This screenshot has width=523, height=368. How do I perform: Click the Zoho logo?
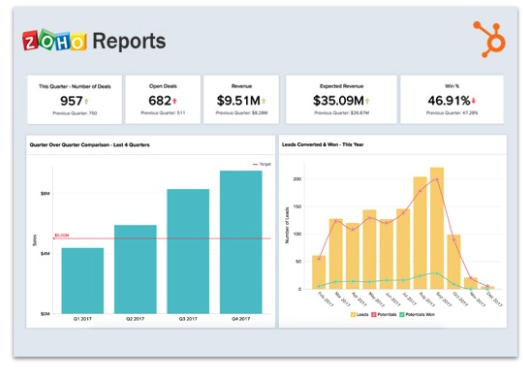coord(54,40)
